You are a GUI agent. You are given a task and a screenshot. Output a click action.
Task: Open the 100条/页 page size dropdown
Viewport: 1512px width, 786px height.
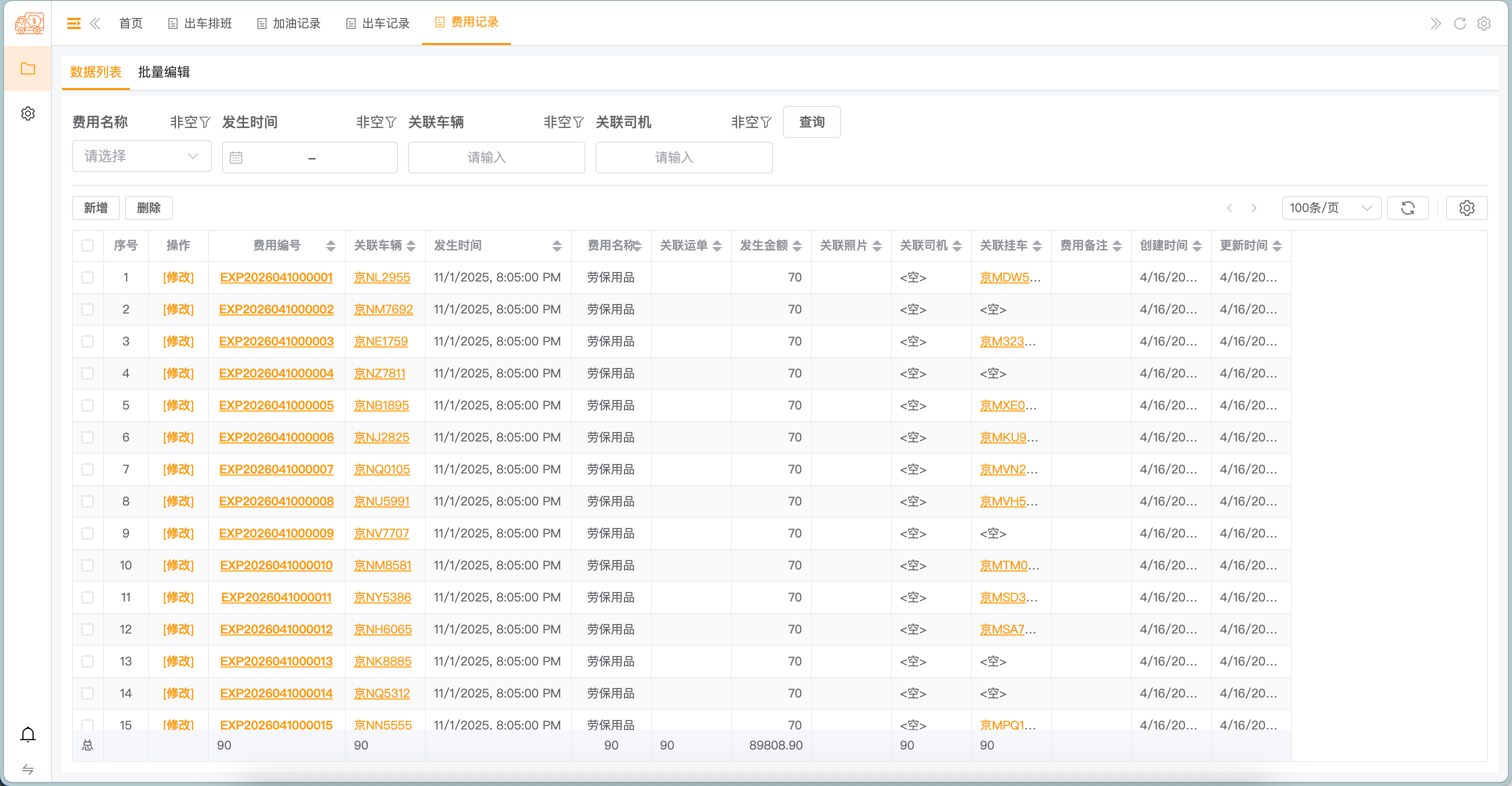(x=1330, y=207)
